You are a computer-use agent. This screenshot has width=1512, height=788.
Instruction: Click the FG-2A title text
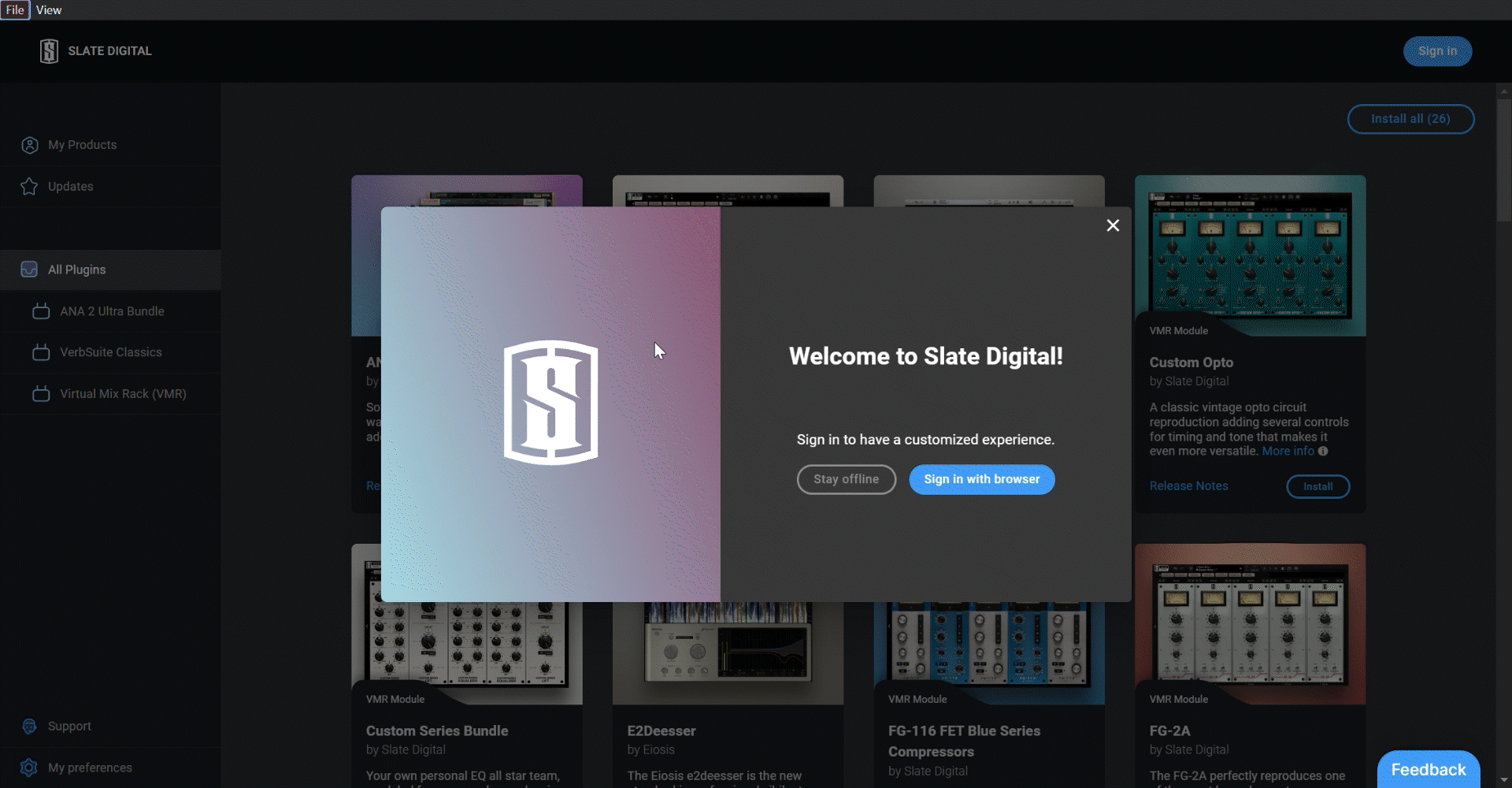(x=1169, y=731)
